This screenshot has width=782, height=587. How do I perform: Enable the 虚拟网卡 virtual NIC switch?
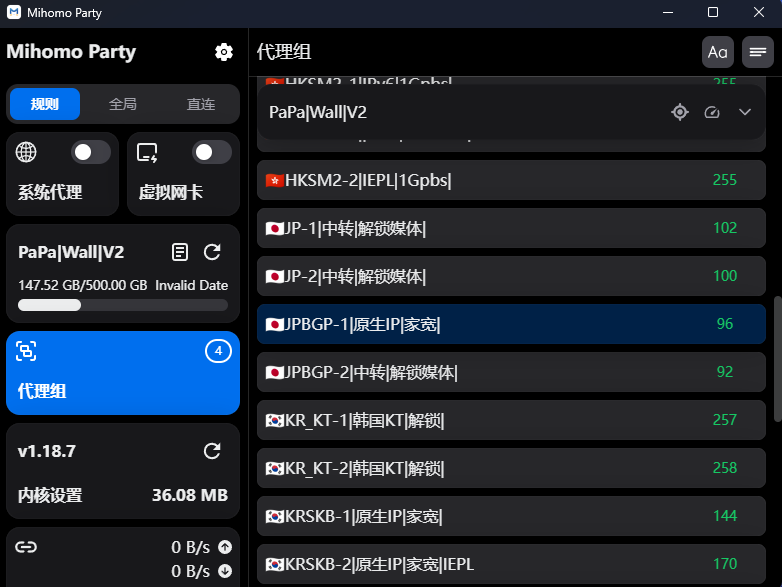click(x=211, y=152)
